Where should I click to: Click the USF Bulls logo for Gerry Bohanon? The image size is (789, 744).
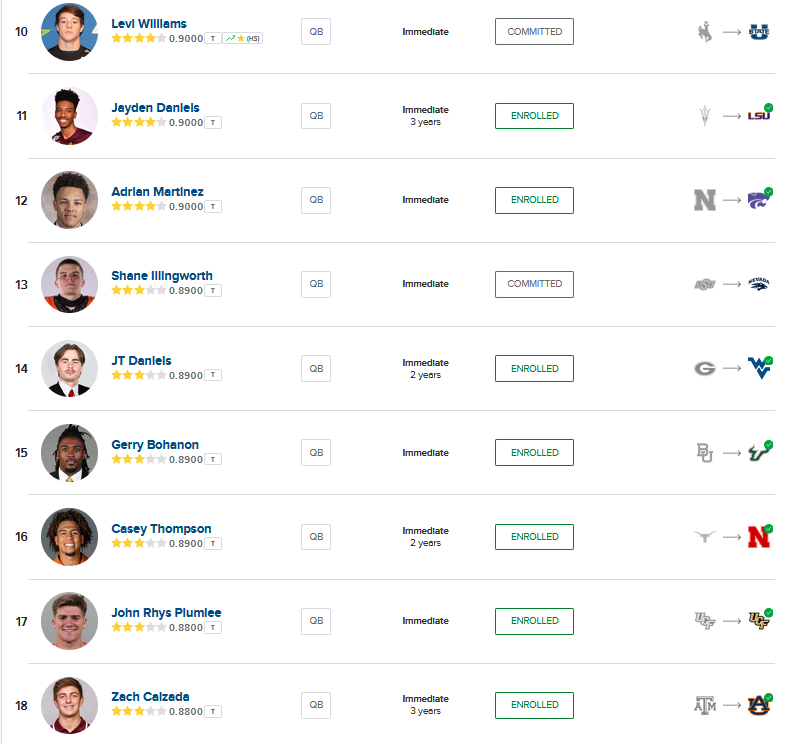tap(759, 452)
